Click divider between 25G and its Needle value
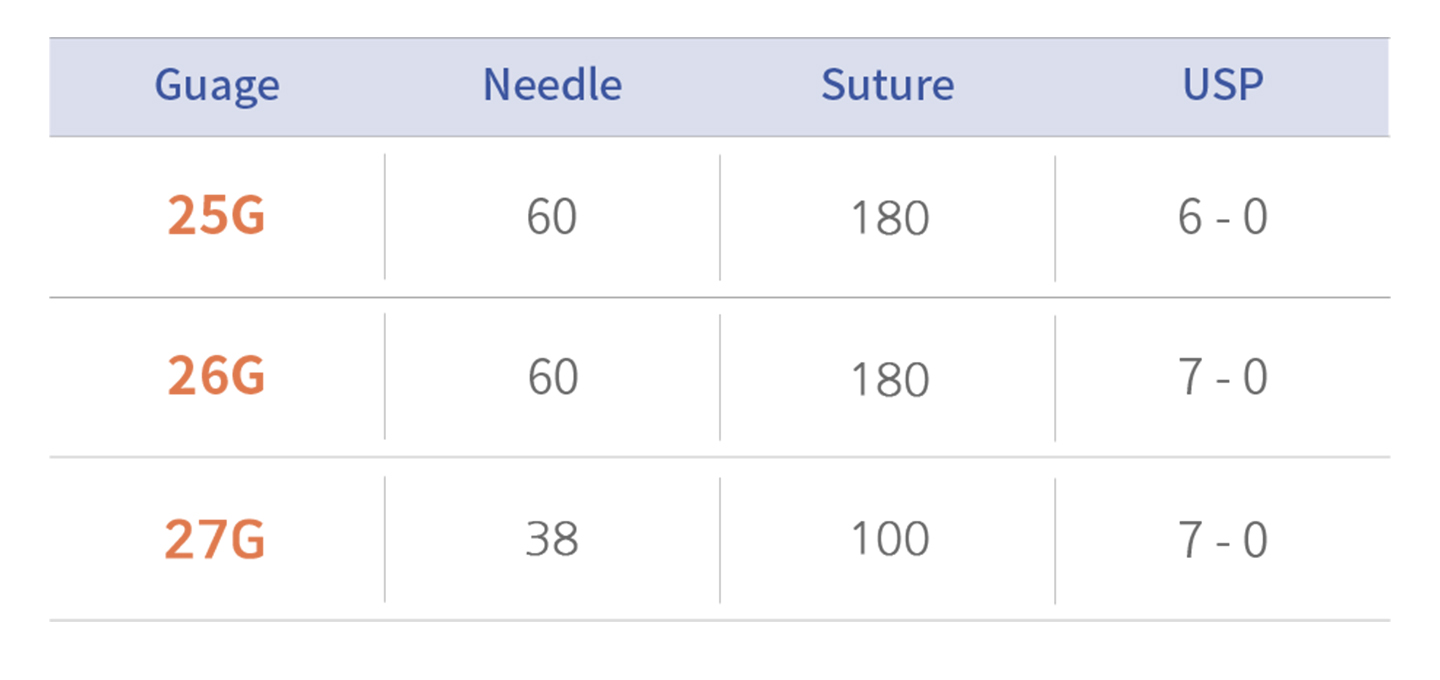Screen dimensions: 1440x680 pyautogui.click(x=385, y=217)
